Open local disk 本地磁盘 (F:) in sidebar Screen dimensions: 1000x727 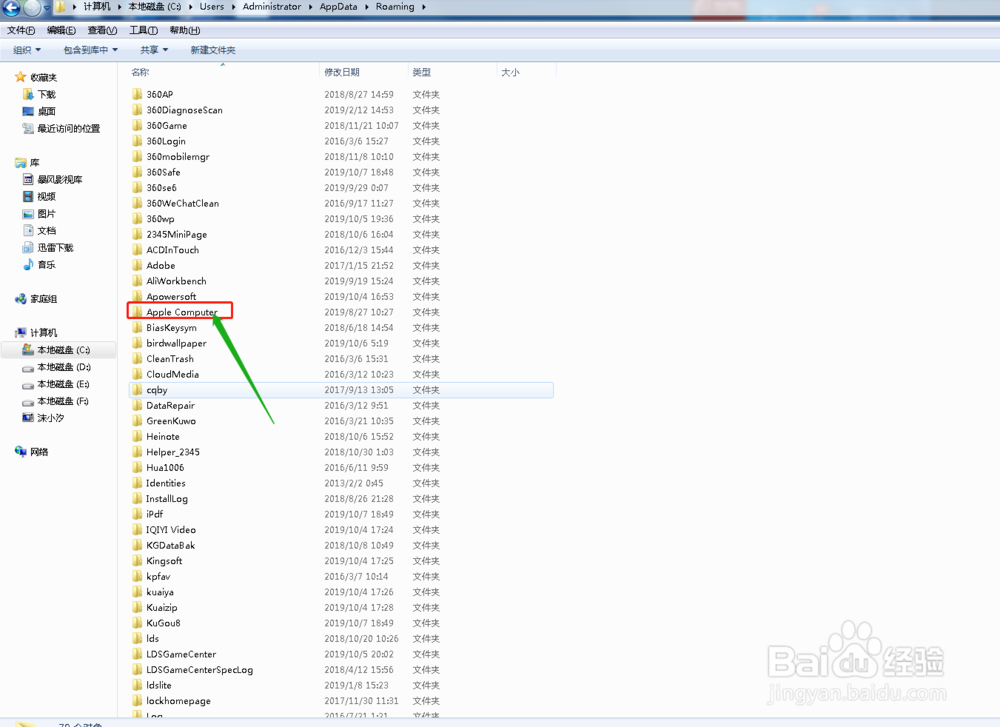[56, 401]
